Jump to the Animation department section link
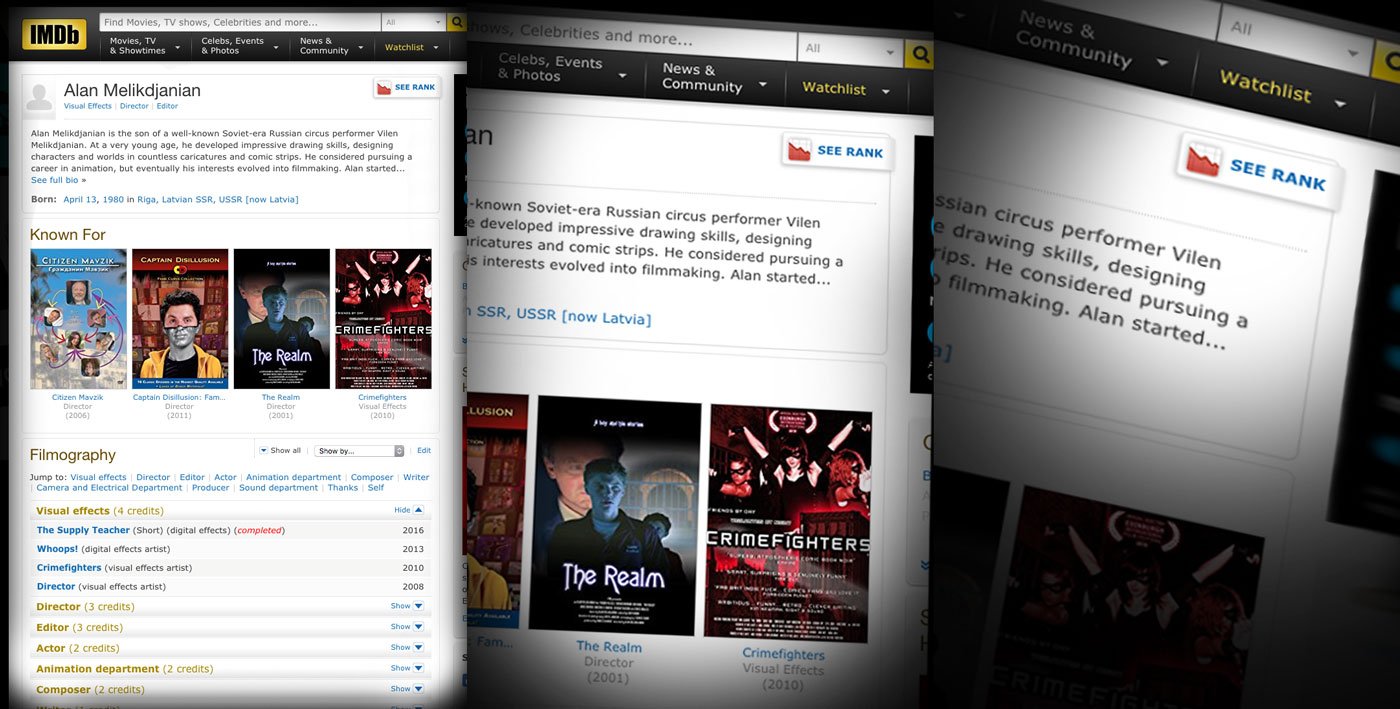This screenshot has height=709, width=1400. pos(294,477)
